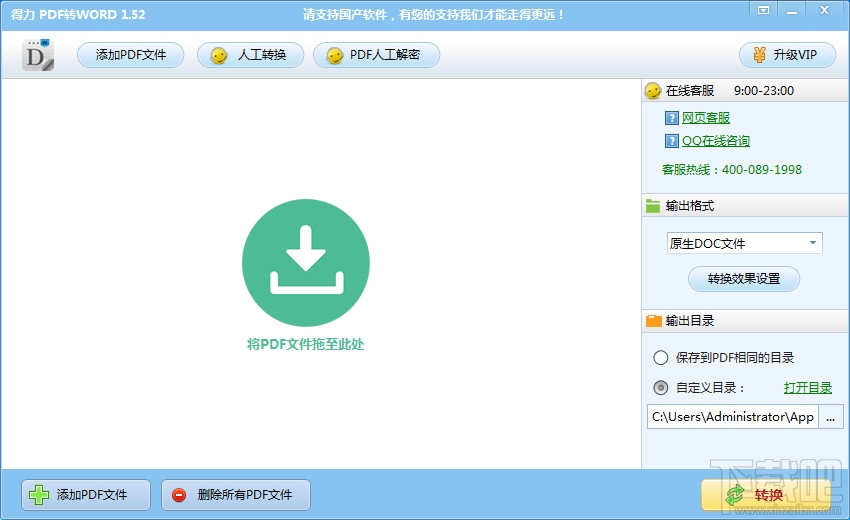Image resolution: width=850 pixels, height=520 pixels.
Task: Open the title bar options menu button
Action: pyautogui.click(x=763, y=11)
